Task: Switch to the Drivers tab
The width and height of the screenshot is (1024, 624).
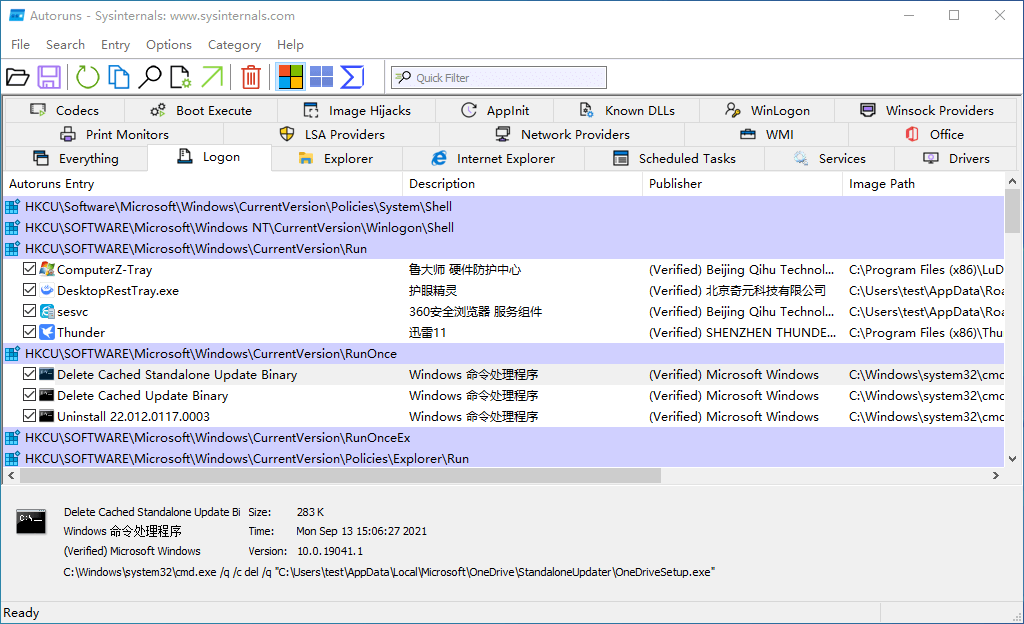Action: click(956, 159)
